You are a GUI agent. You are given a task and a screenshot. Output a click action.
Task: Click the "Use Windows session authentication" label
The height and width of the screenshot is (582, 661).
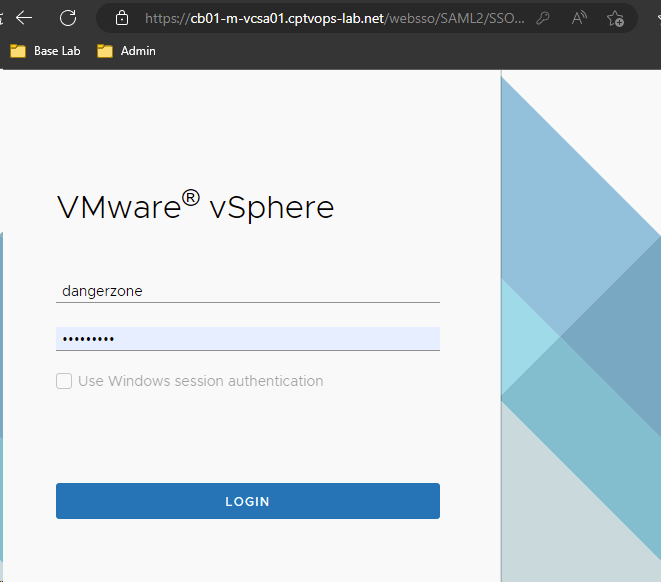tap(200, 381)
